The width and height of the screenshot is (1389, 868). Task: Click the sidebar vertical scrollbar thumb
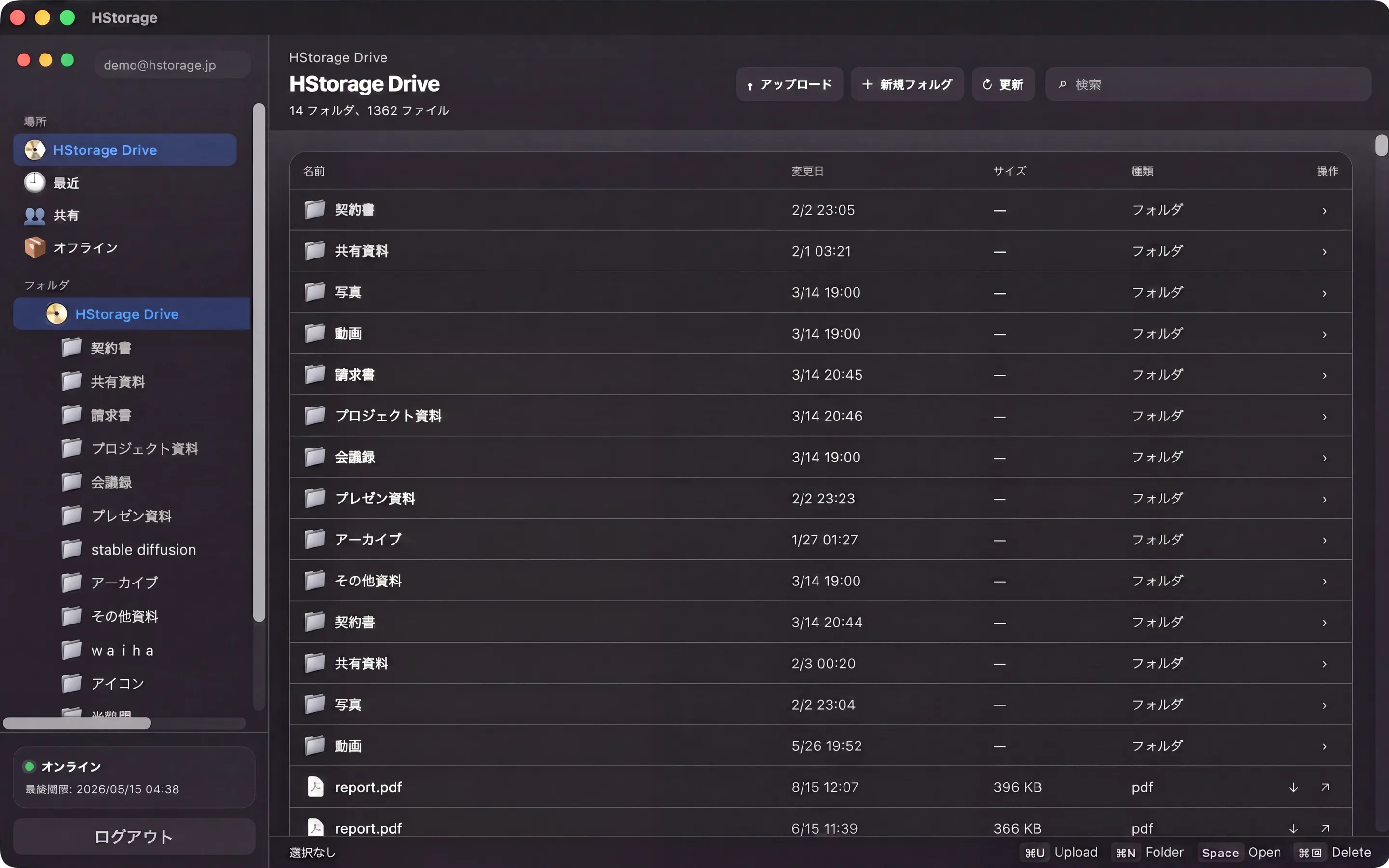click(259, 362)
